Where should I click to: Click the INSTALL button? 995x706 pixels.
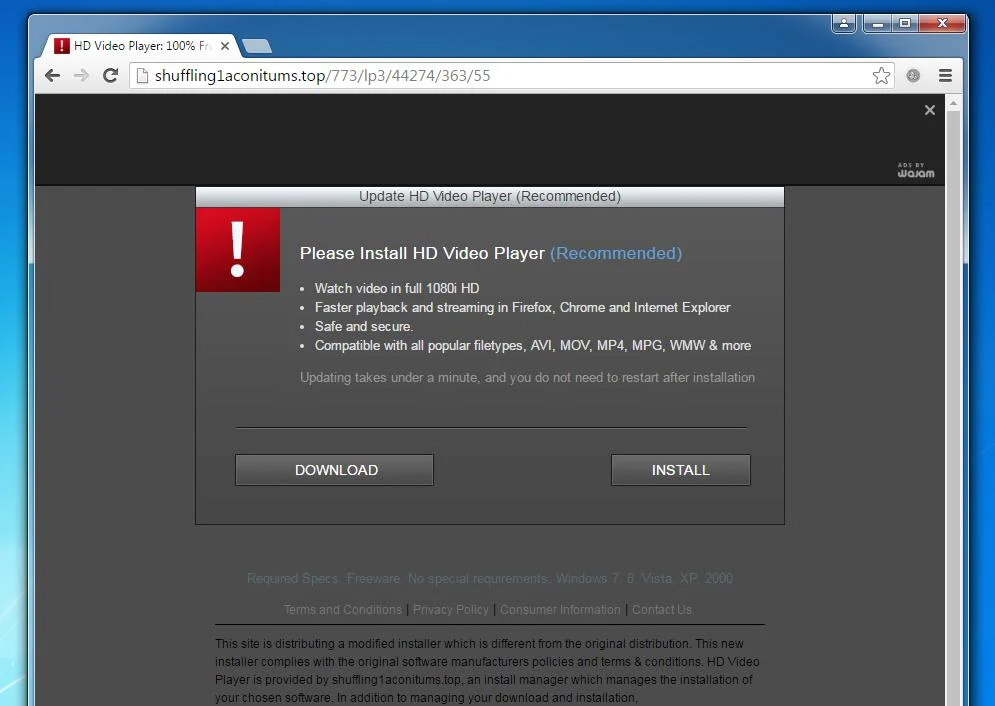click(680, 470)
